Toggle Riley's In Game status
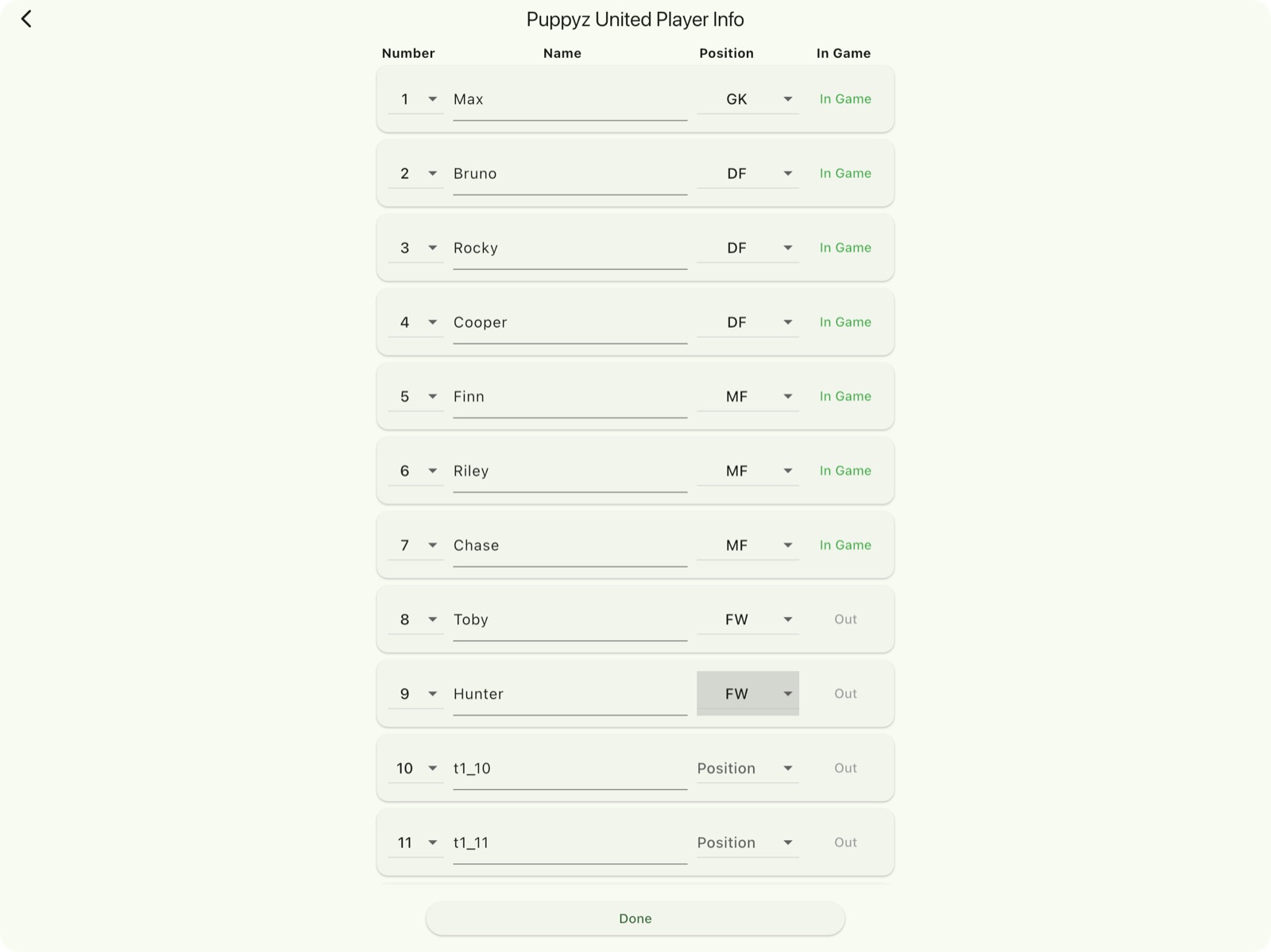The height and width of the screenshot is (952, 1271). point(844,470)
